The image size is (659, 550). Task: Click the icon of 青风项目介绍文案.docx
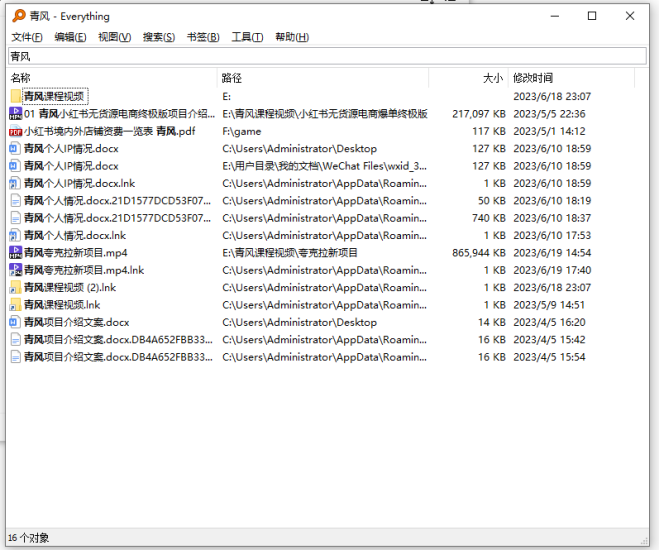coord(15,322)
